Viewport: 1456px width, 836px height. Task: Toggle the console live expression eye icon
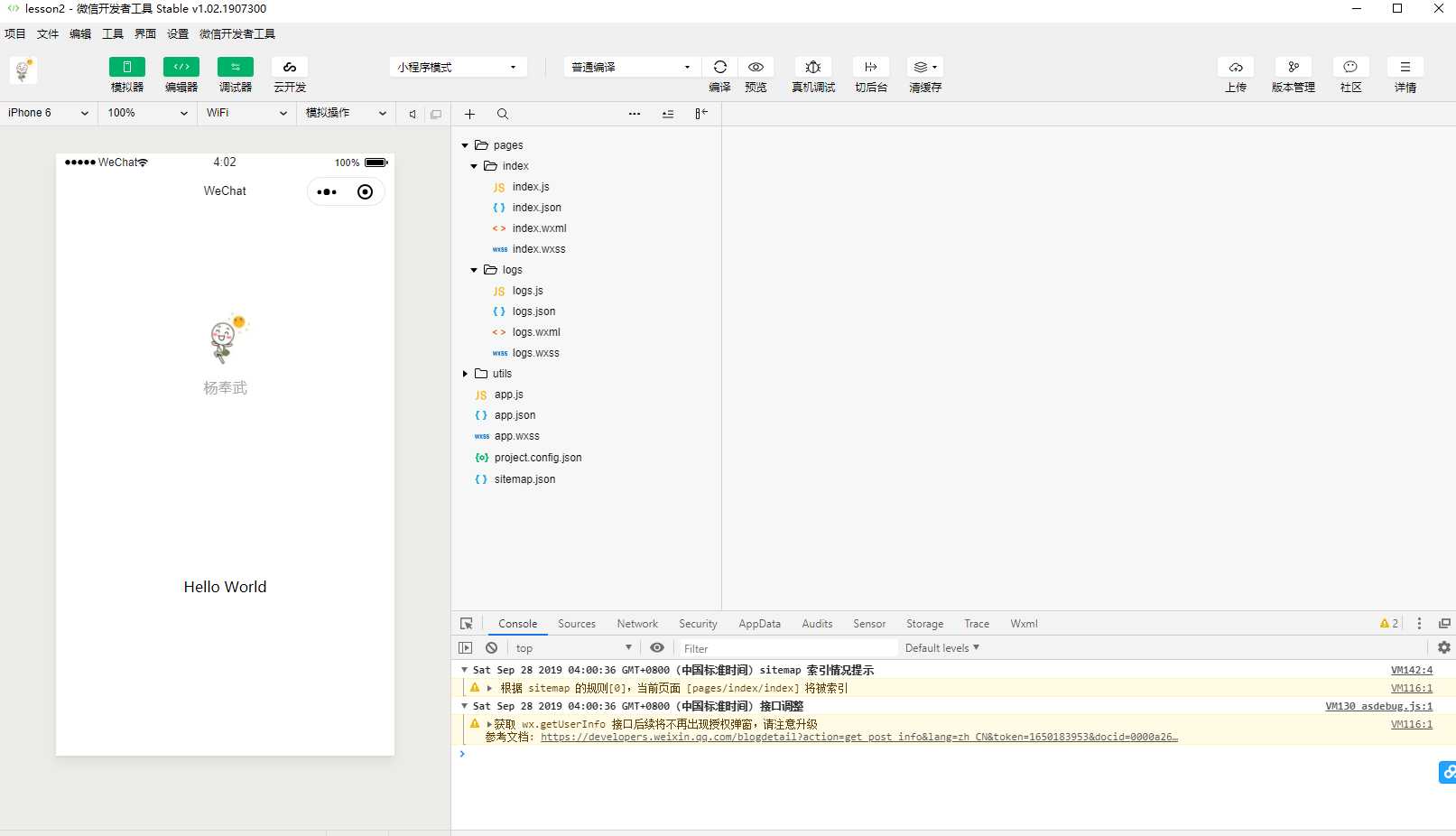point(657,648)
